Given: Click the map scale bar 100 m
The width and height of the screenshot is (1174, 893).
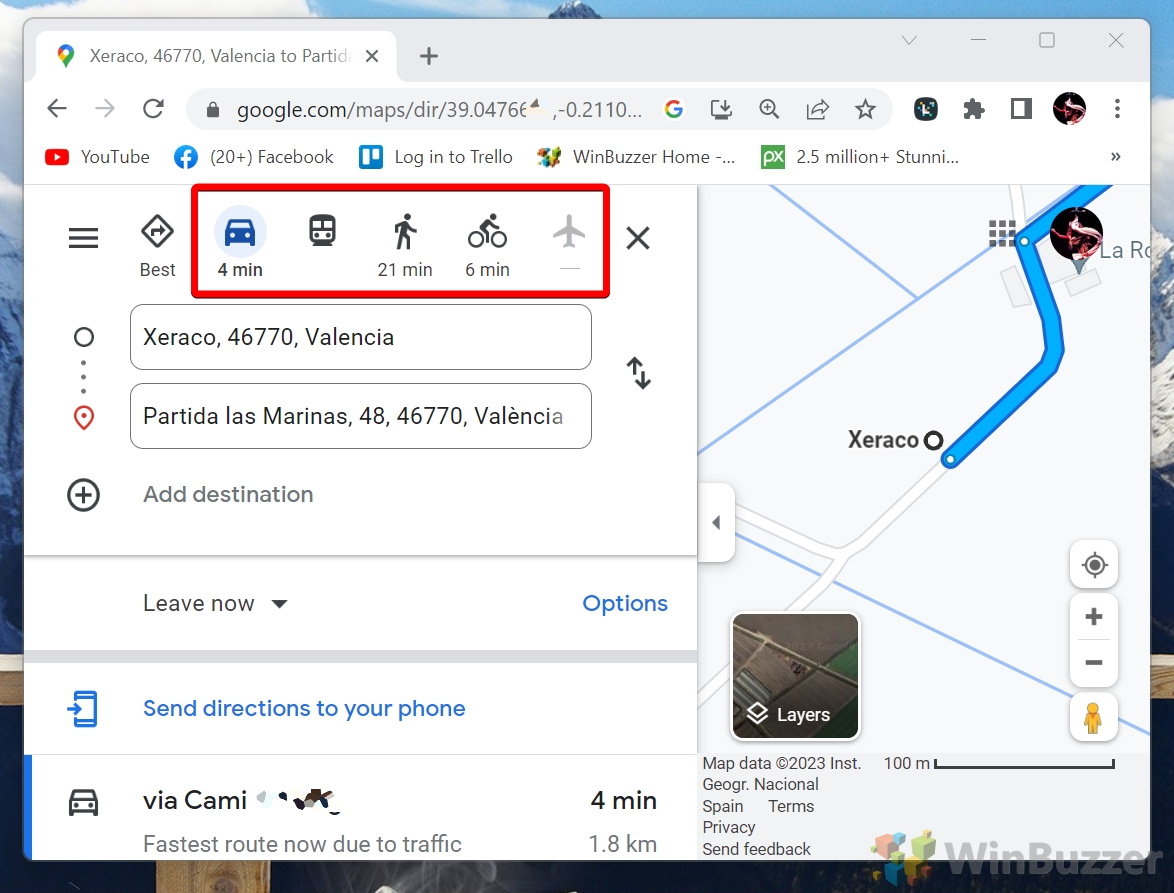Looking at the screenshot, I should (999, 764).
